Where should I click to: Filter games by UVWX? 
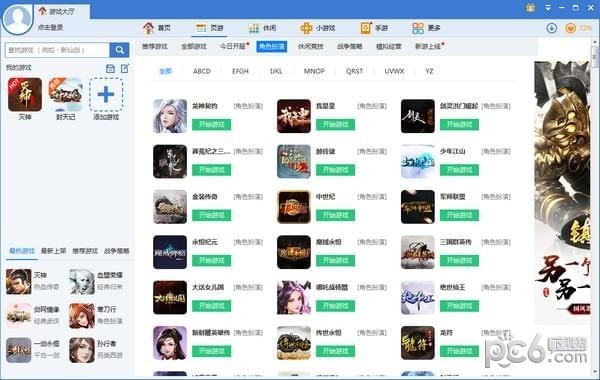click(394, 71)
